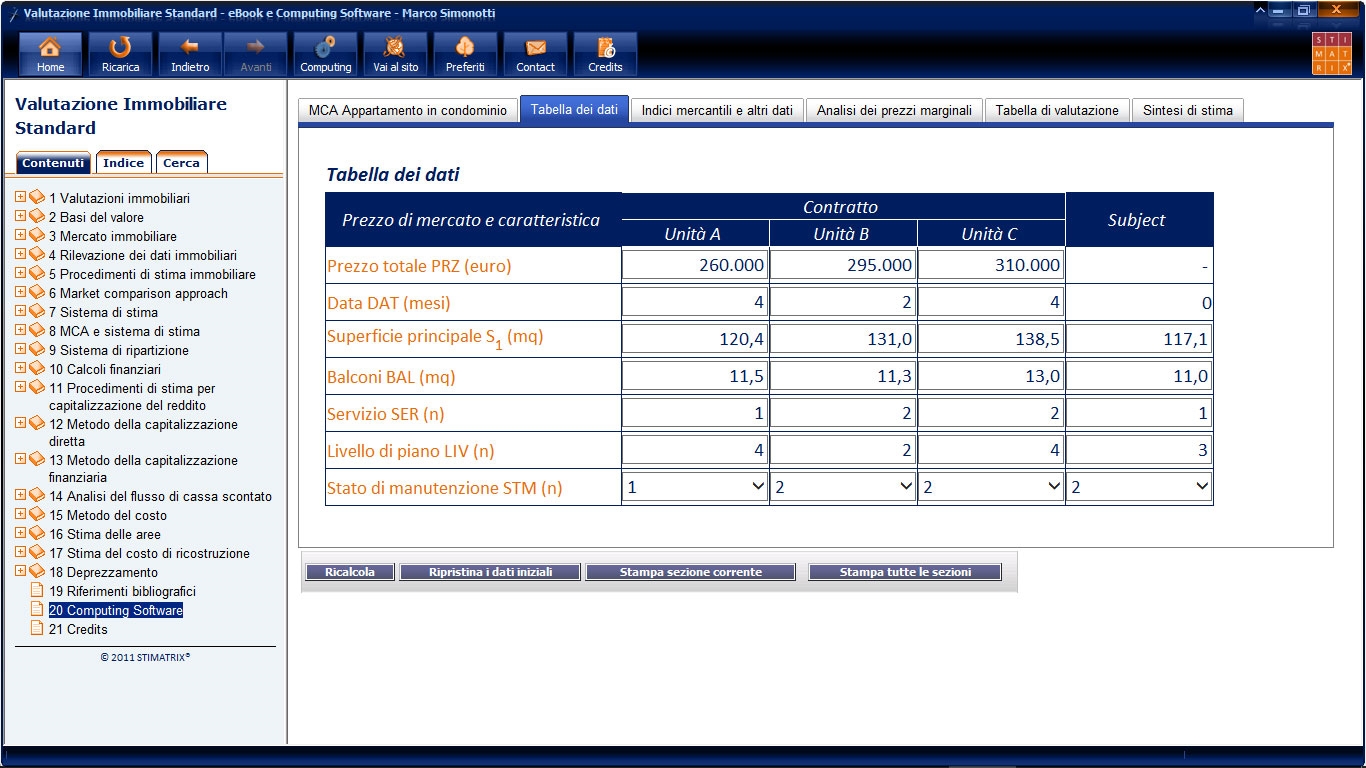Open 17 Stima del costo di ricostruzione

(149, 553)
